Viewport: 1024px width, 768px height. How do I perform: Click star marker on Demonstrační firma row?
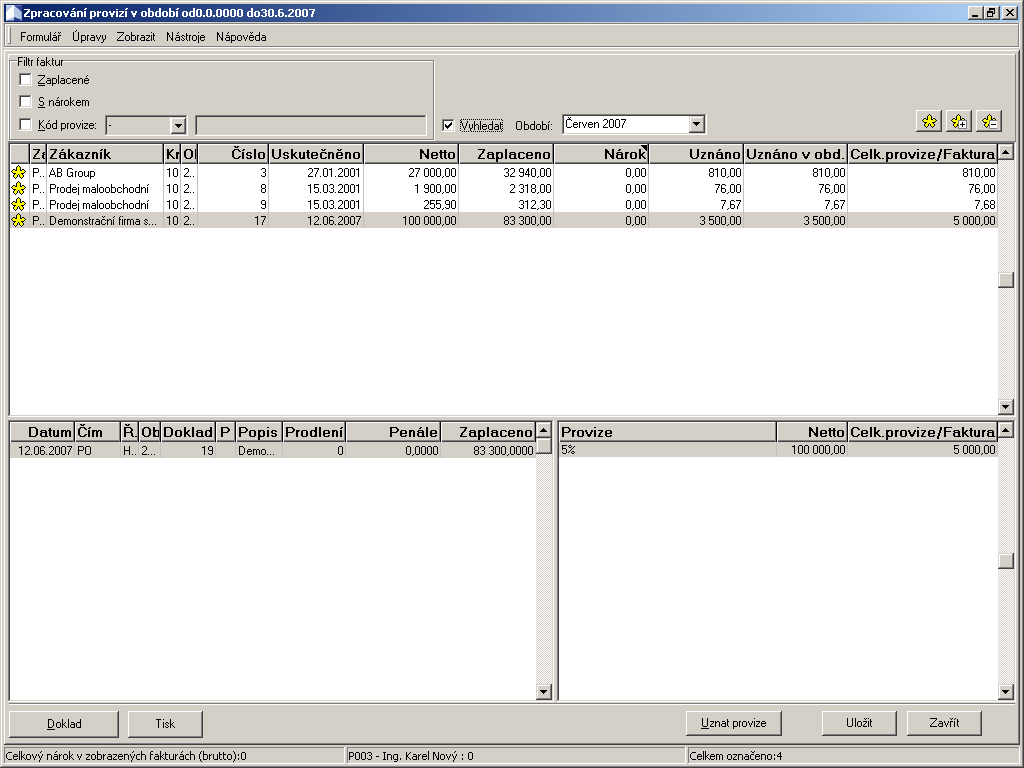coord(19,221)
